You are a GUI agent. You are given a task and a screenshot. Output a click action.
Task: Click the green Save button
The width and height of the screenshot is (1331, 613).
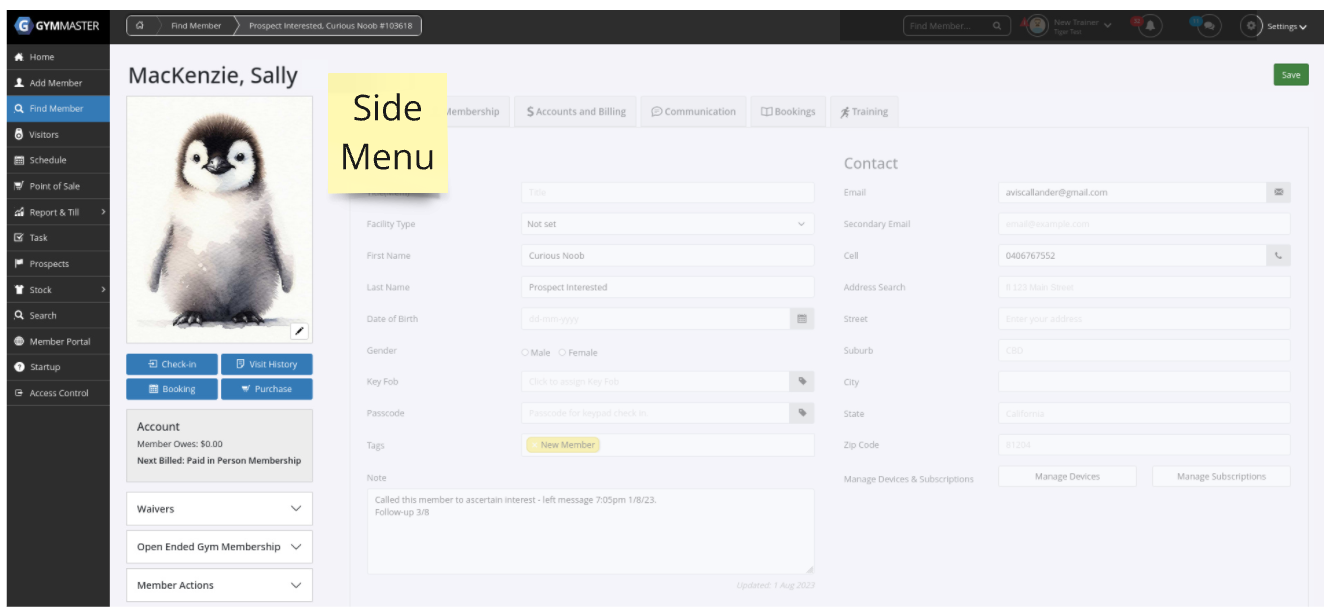(x=1290, y=75)
